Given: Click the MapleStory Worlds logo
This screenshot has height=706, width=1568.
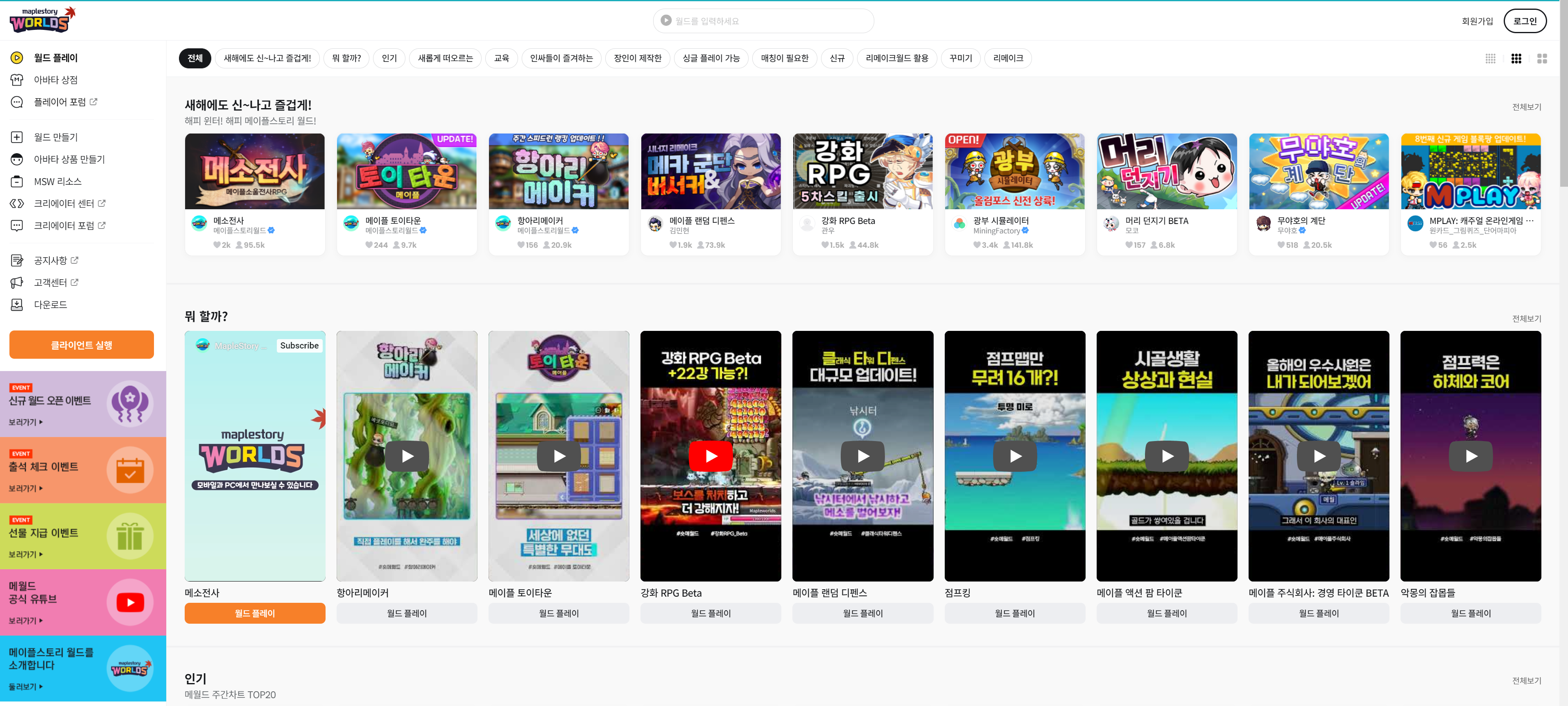Looking at the screenshot, I should point(42,20).
